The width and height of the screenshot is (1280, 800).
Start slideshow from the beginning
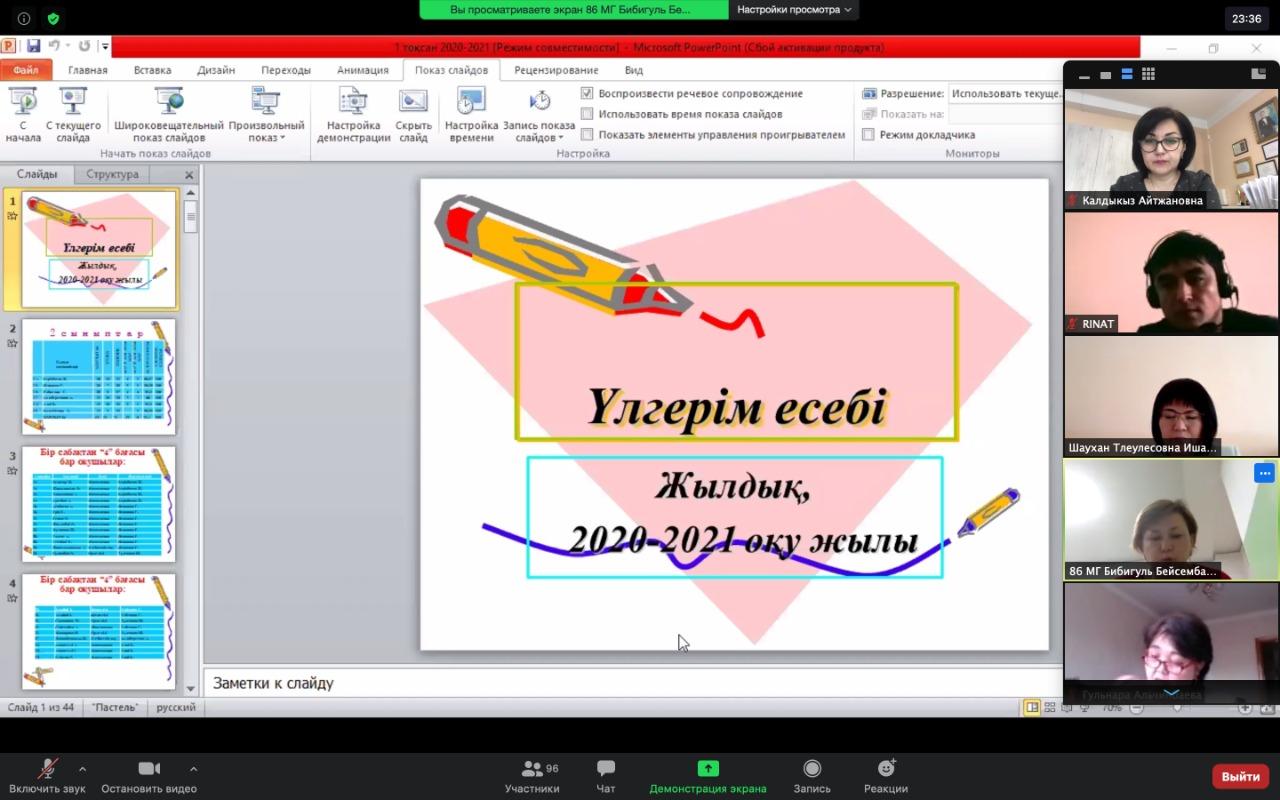click(x=23, y=115)
